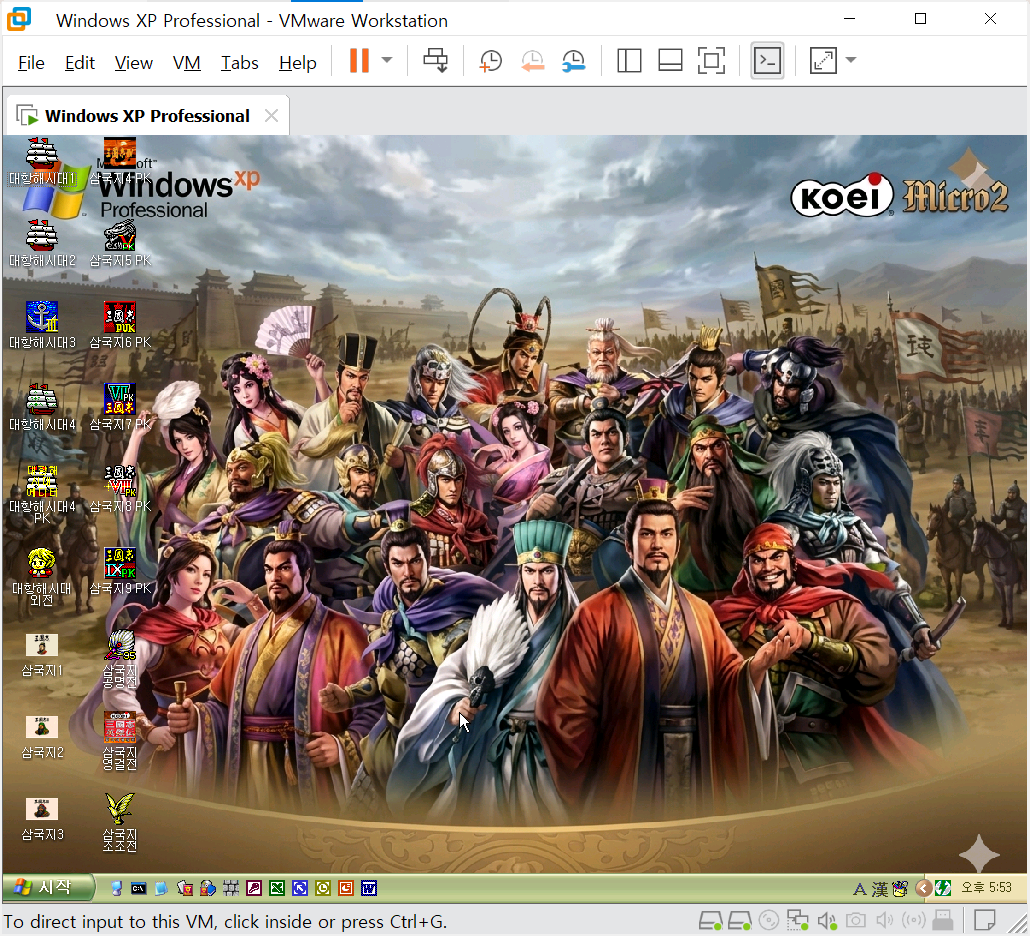
Task: Select the 삼국지 조조전 desktop icon
Action: [x=120, y=822]
